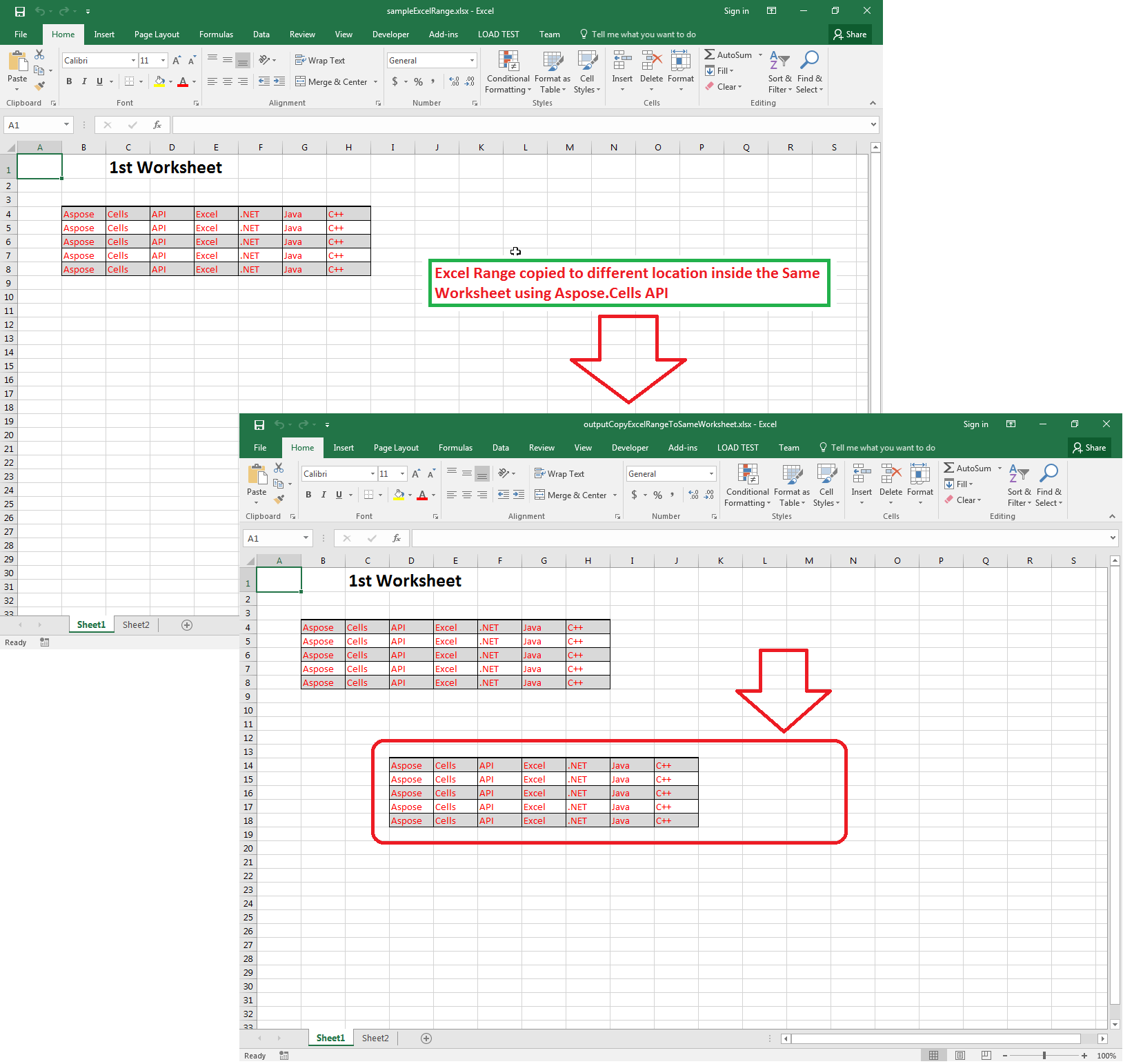Toggle Wrap Text in top window
Image resolution: width=1123 pixels, height=1064 pixels.
tap(320, 61)
